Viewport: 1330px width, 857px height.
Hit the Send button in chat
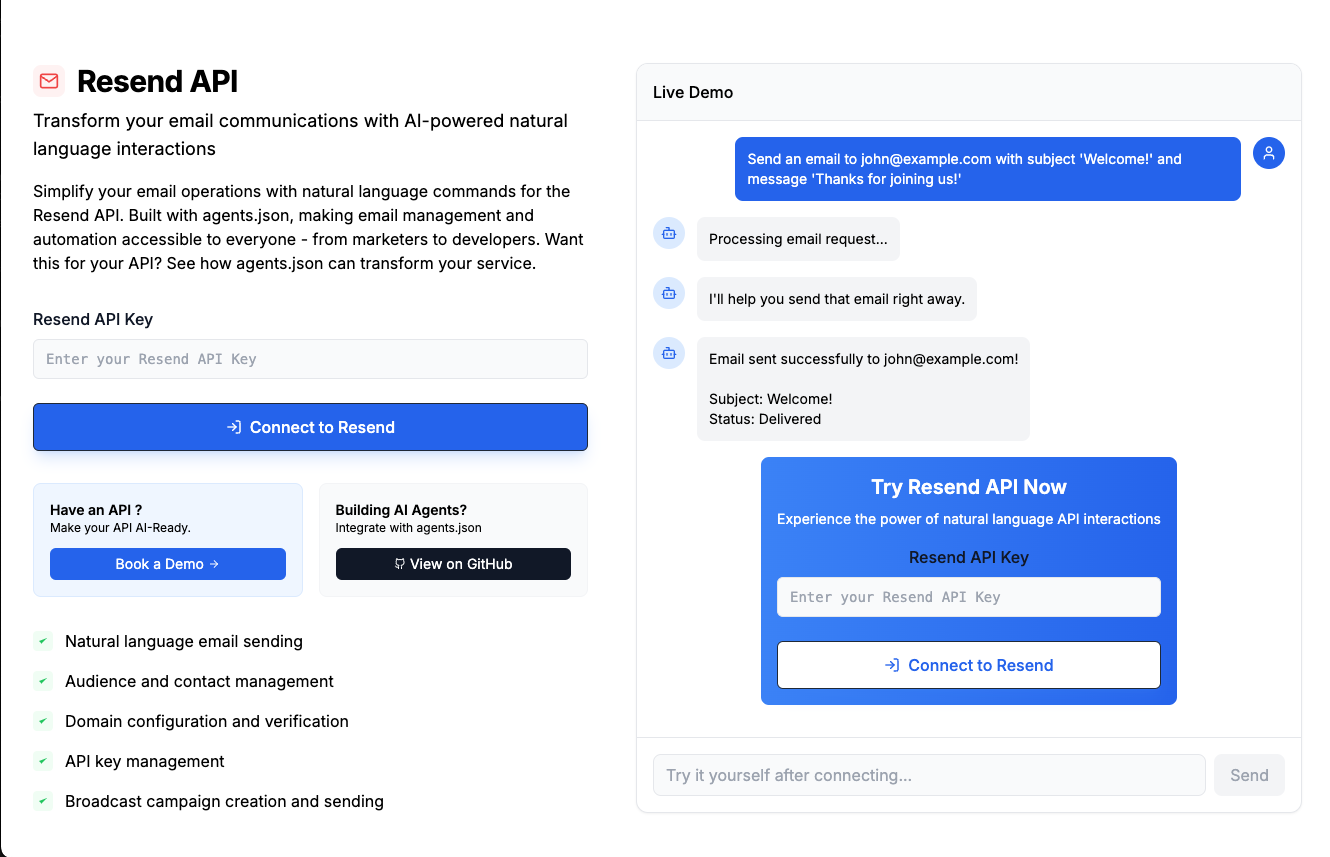(x=1249, y=775)
